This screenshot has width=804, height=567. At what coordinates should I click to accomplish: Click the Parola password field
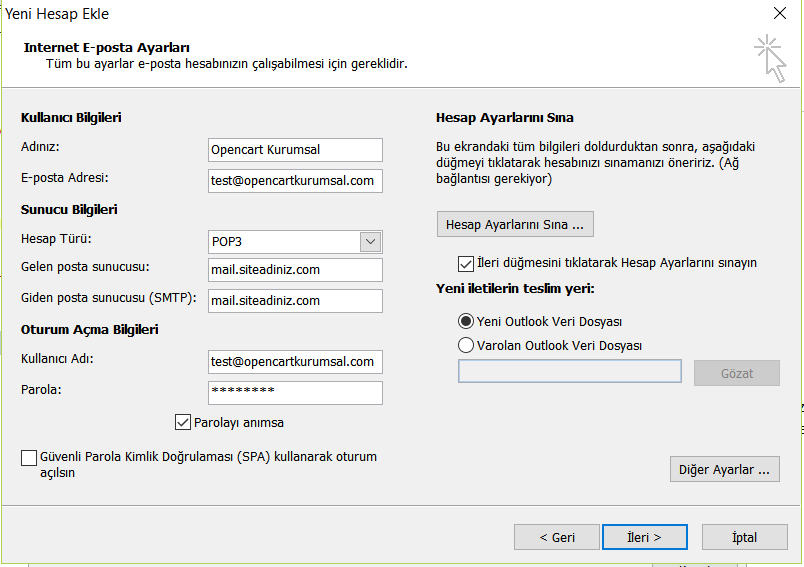[295, 393]
